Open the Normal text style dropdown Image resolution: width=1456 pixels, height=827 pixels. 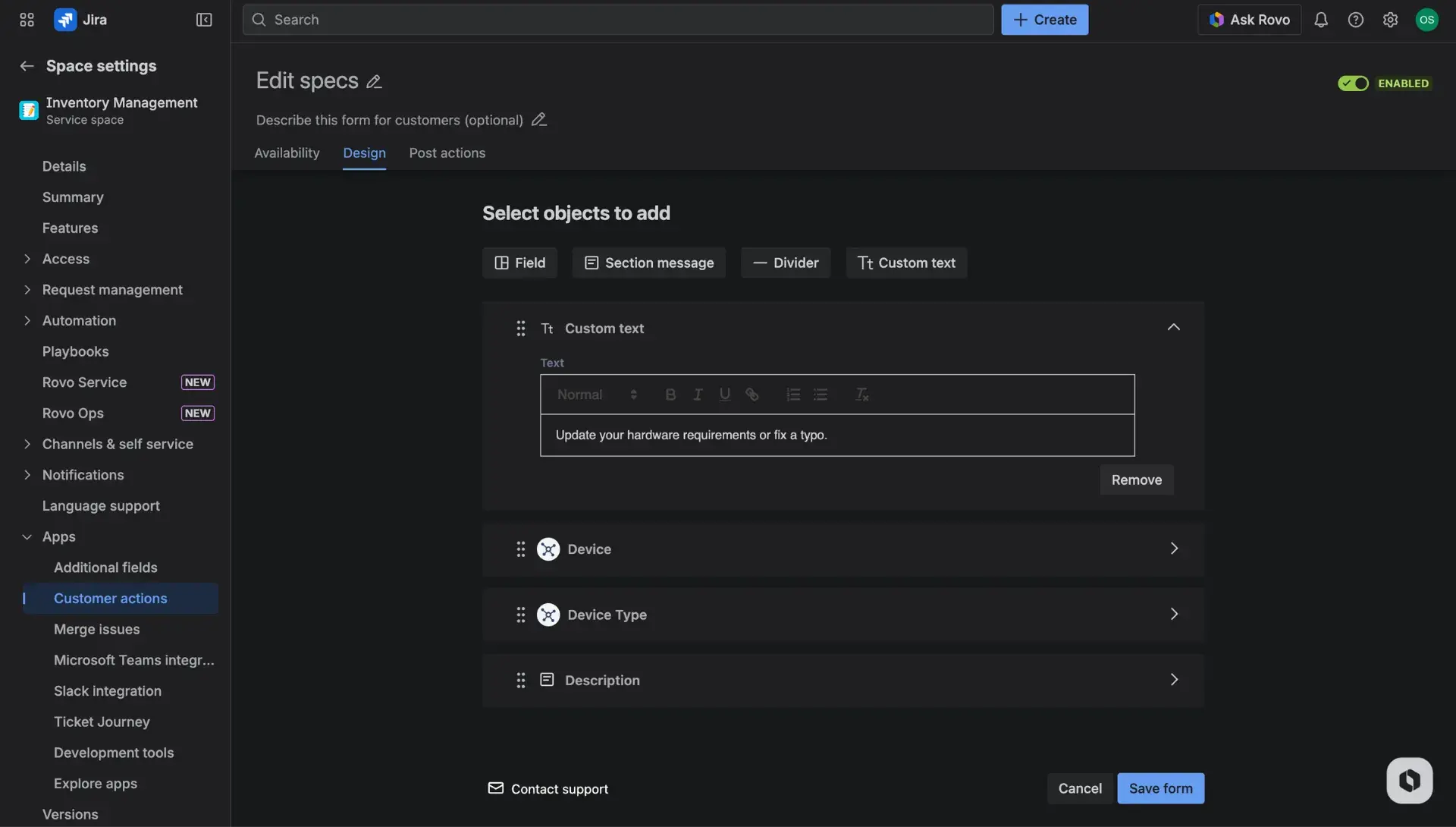(597, 394)
